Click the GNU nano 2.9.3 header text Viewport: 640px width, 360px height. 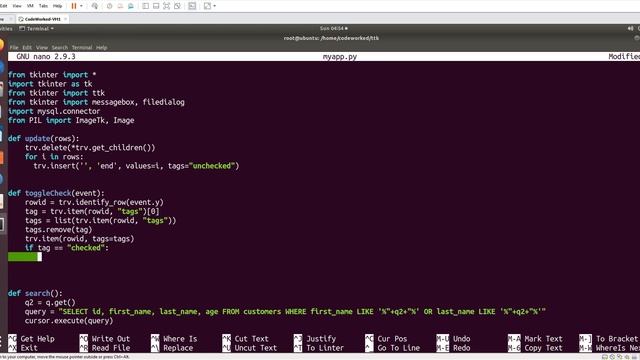coord(46,56)
